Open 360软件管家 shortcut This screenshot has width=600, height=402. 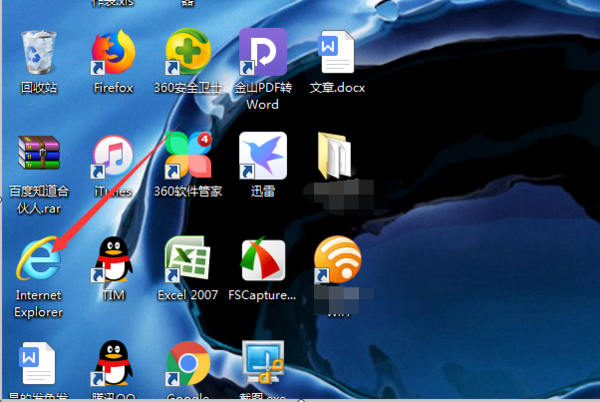tap(188, 155)
